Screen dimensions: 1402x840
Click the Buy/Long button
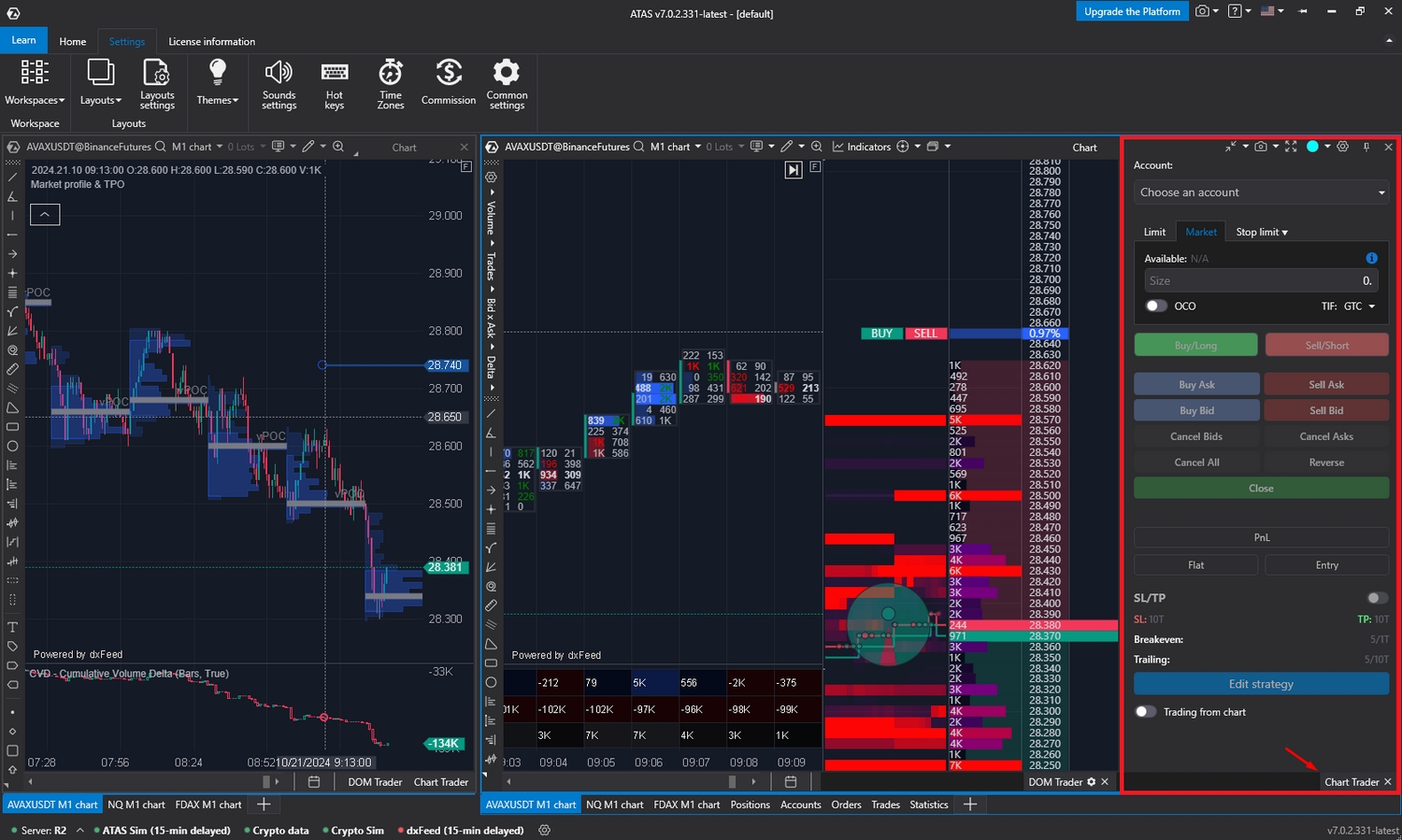pyautogui.click(x=1195, y=346)
